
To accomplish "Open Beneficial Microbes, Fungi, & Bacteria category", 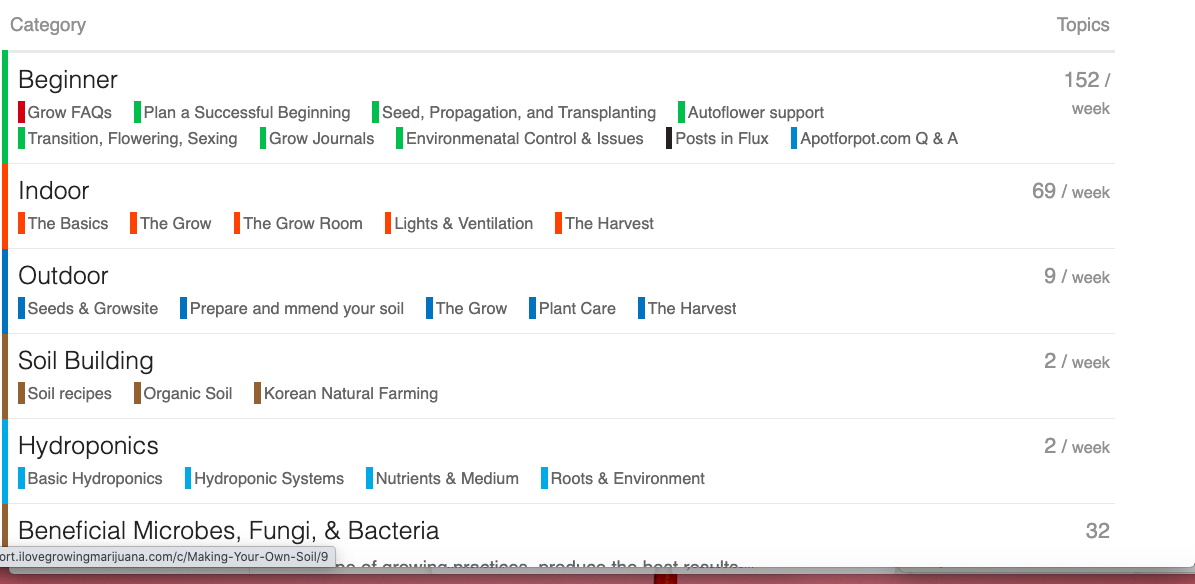I will pyautogui.click(x=228, y=531).
